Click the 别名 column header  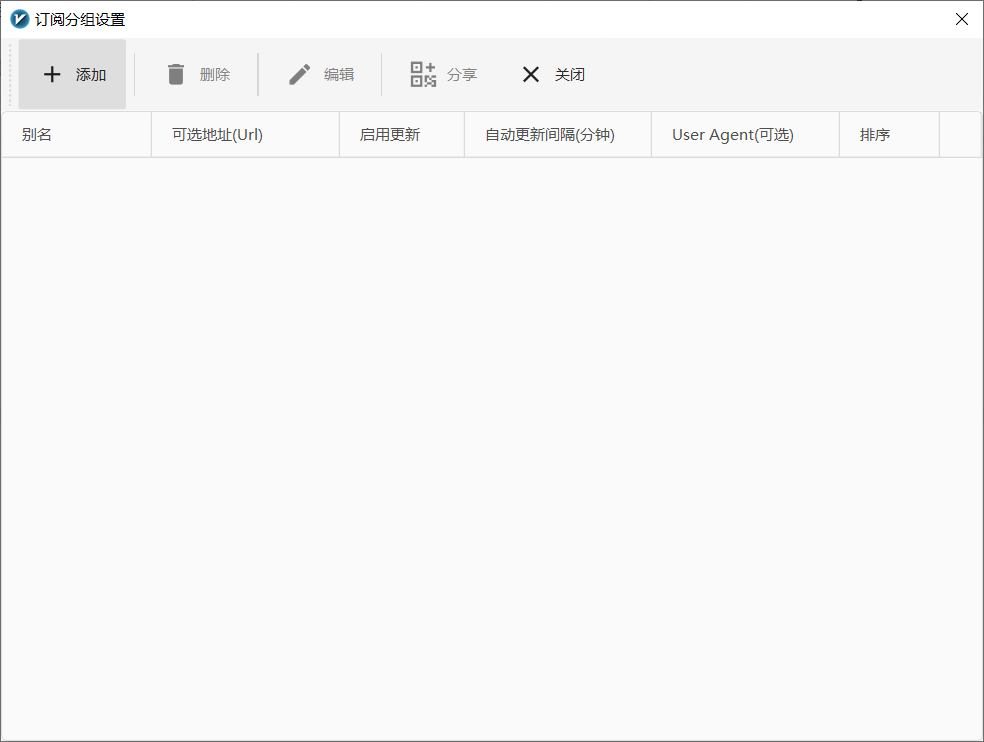pos(37,133)
